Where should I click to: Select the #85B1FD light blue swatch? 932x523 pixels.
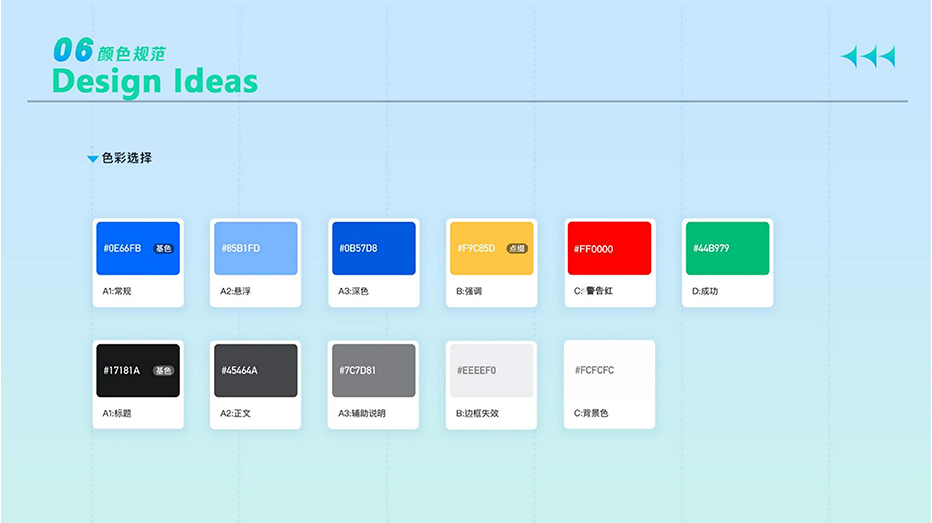[x=255, y=248]
